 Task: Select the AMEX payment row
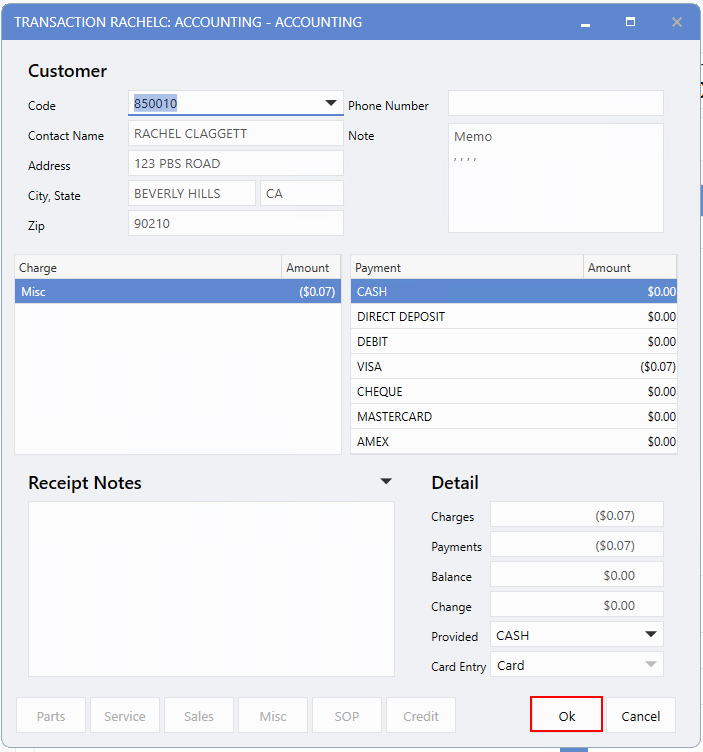(514, 442)
